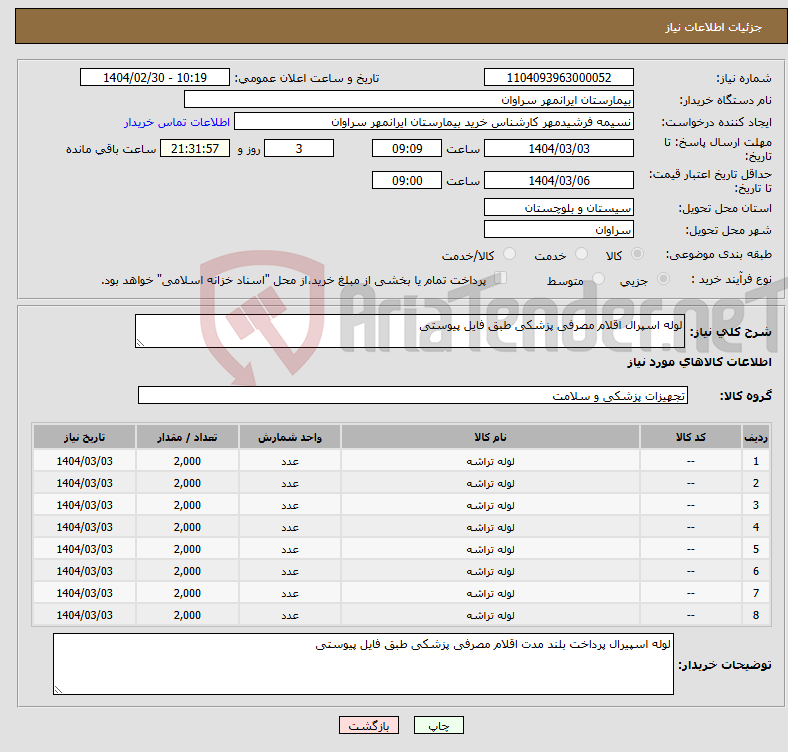Click quantity 2,000 in row 8
This screenshot has width=788, height=752.
tap(187, 615)
